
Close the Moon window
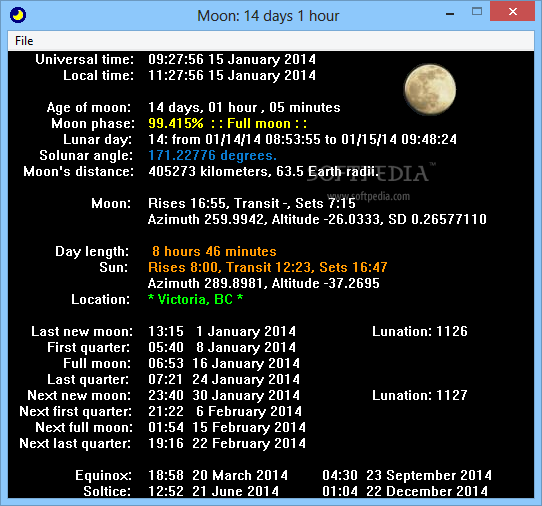(x=513, y=12)
